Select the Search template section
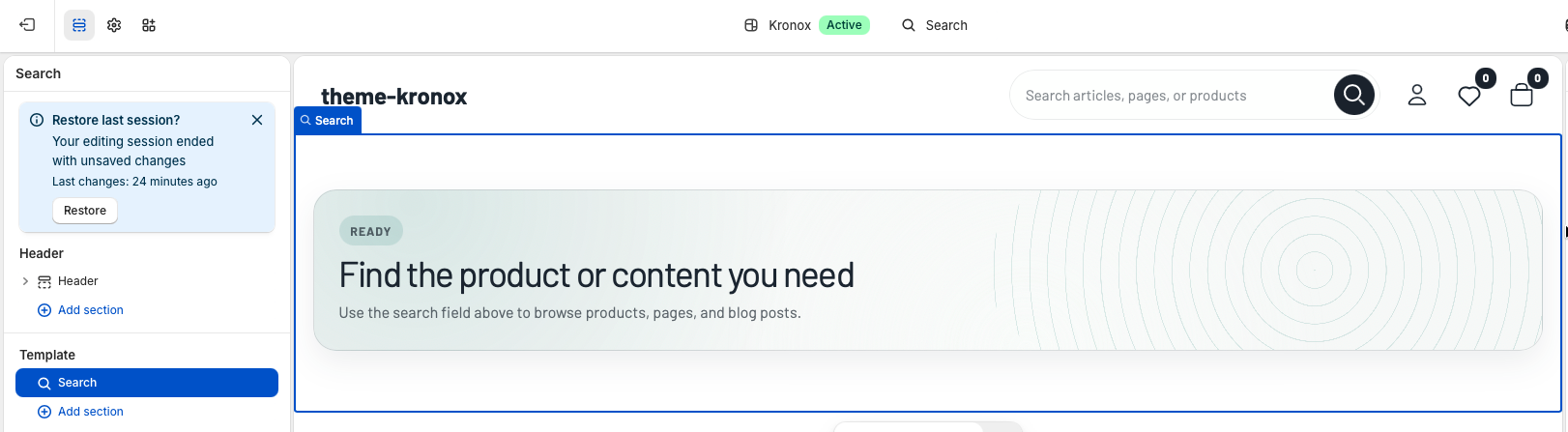This screenshot has height=432, width=1568. 147,383
